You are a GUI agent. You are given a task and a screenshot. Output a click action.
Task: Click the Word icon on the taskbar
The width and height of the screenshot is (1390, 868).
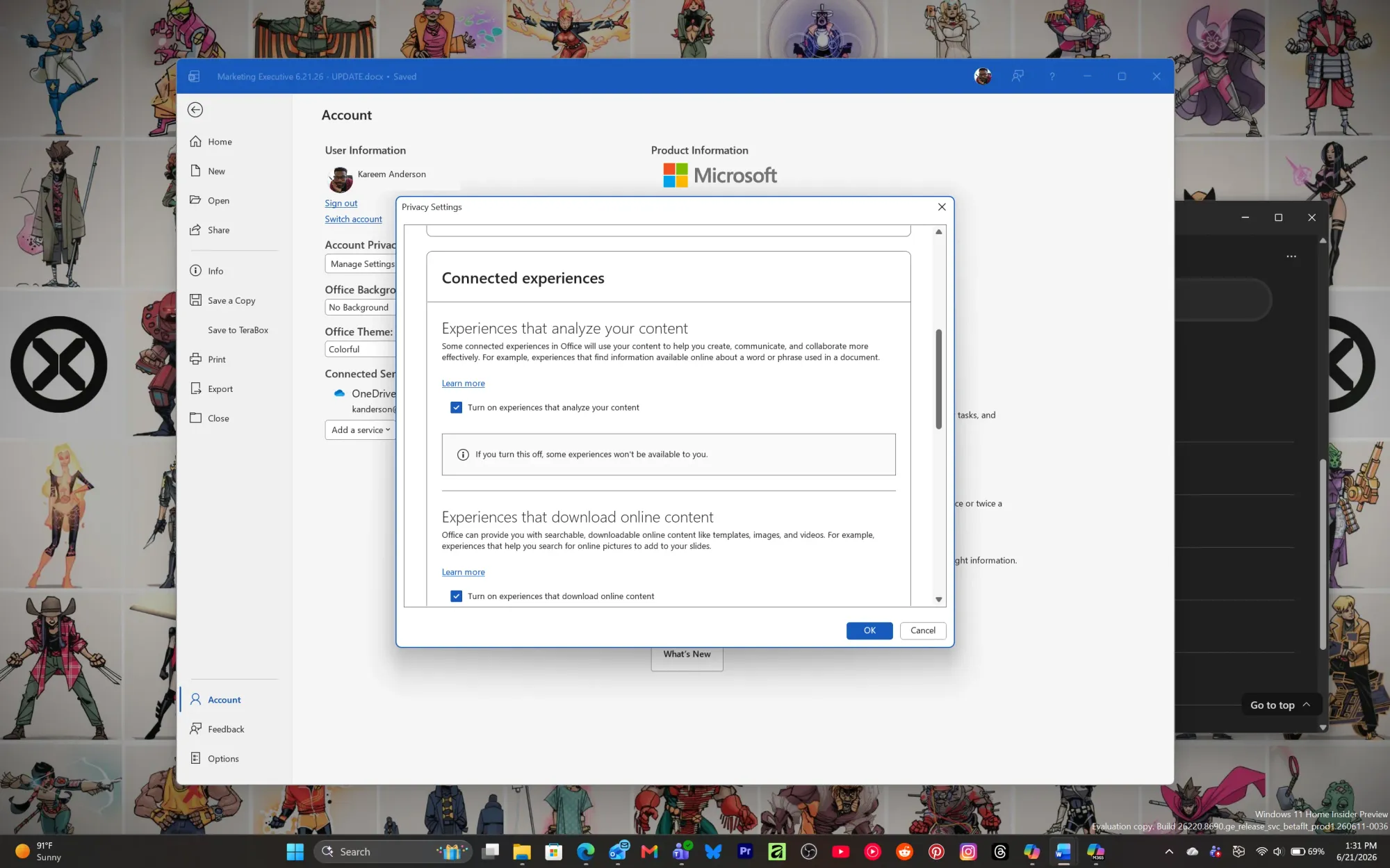click(x=1063, y=851)
